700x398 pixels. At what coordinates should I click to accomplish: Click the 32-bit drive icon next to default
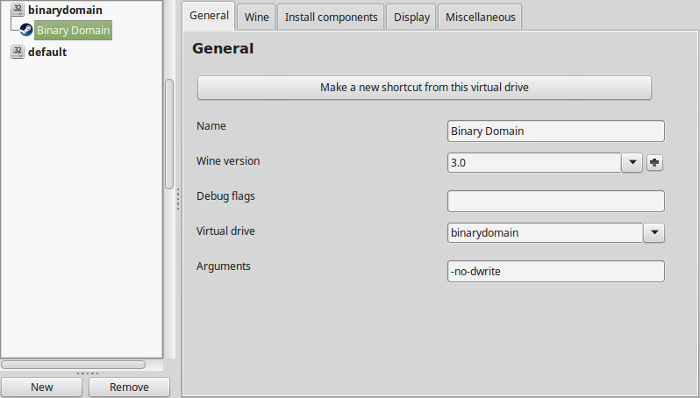[17, 52]
